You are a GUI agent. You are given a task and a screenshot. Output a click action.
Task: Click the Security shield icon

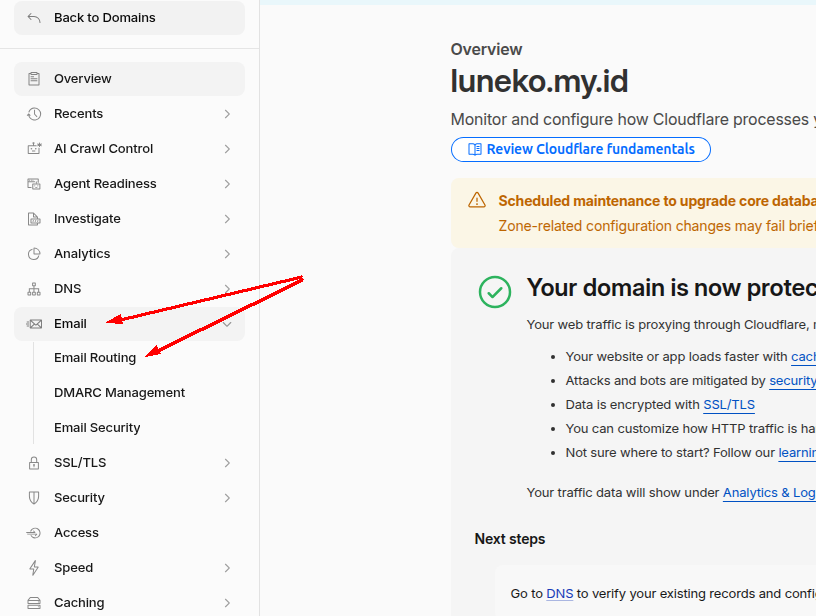[34, 498]
